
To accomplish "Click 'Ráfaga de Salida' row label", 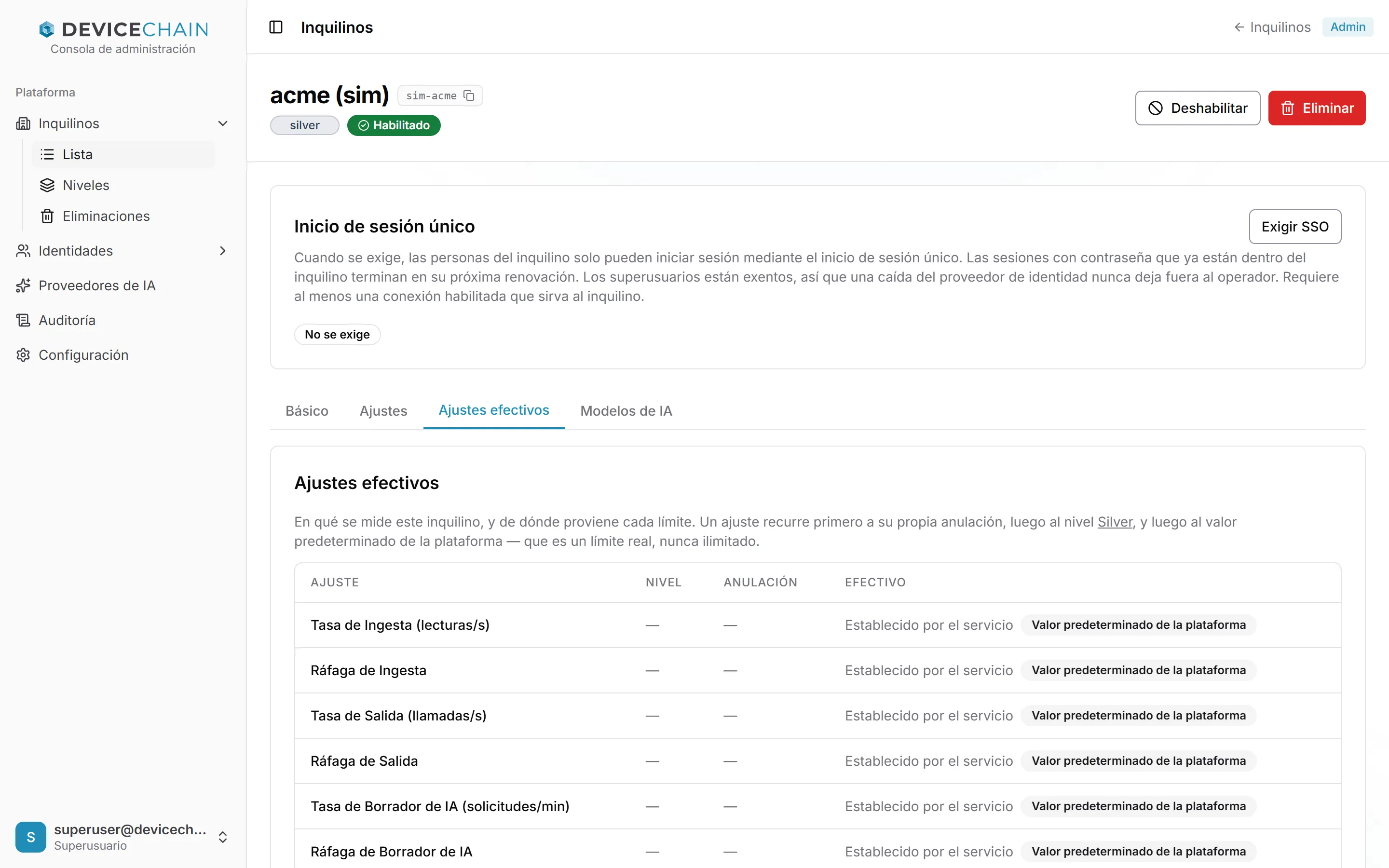I will 364,761.
